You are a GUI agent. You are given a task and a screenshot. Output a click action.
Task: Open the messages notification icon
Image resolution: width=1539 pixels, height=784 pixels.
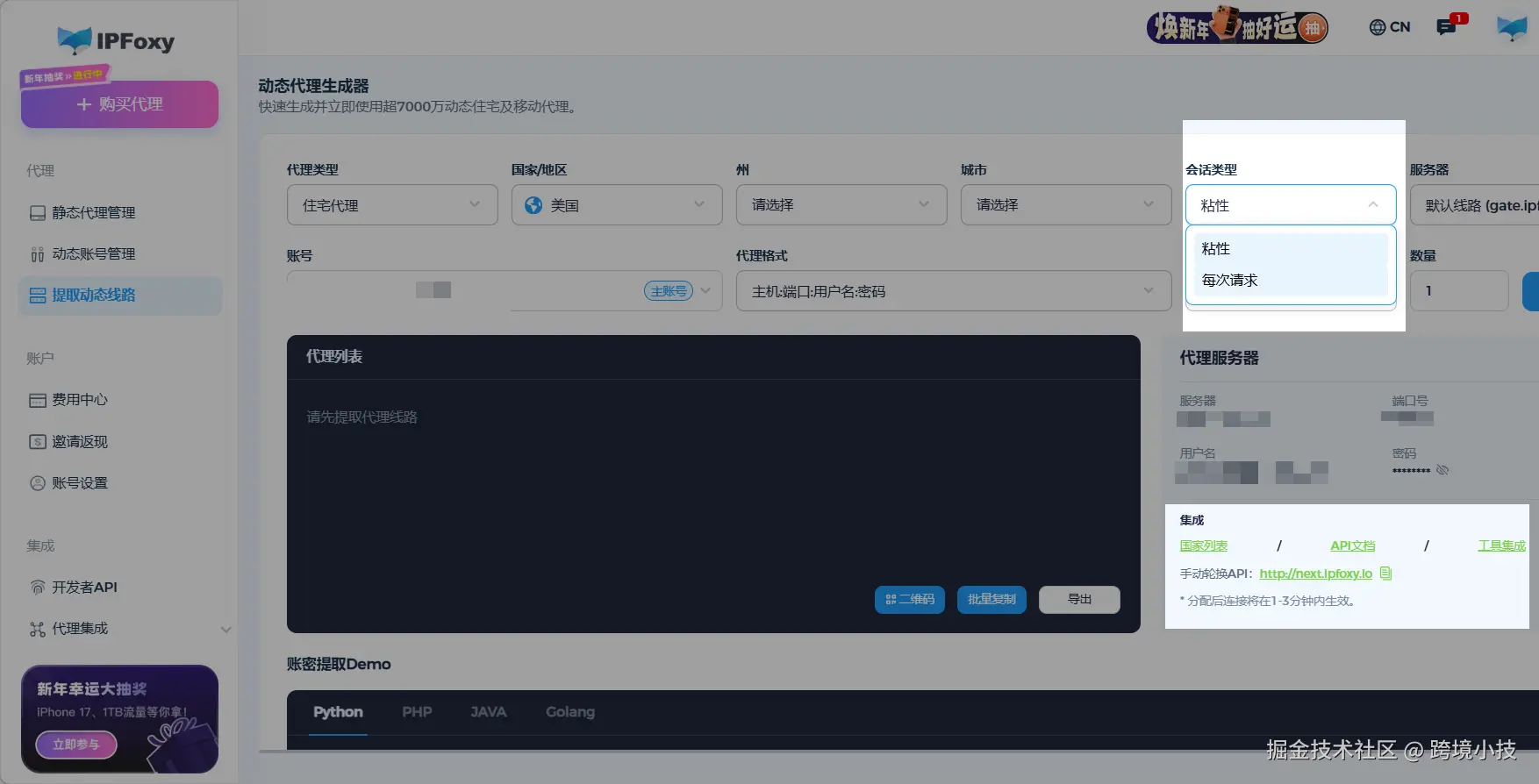[1447, 27]
